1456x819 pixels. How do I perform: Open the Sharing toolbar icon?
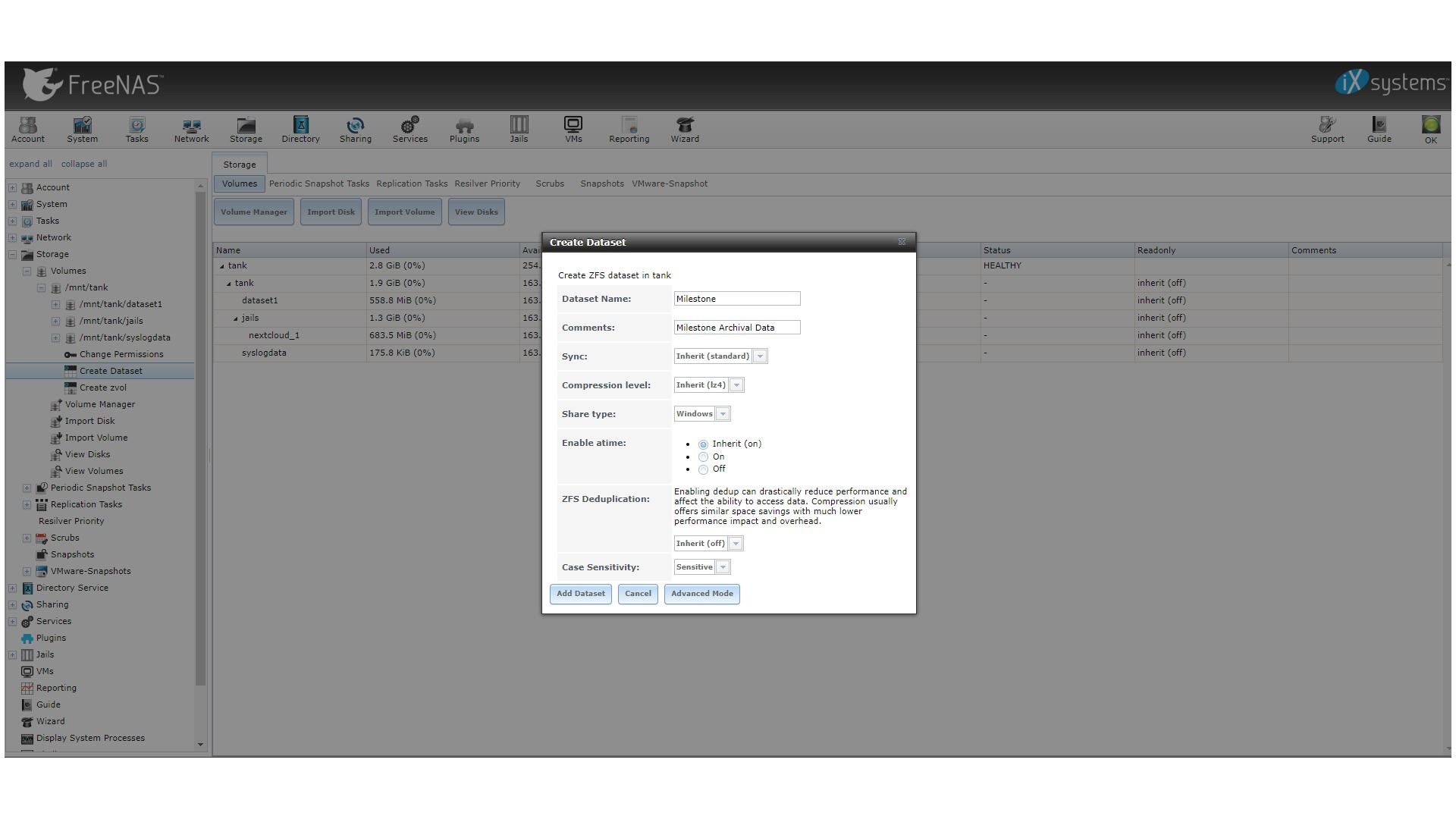[x=355, y=130]
